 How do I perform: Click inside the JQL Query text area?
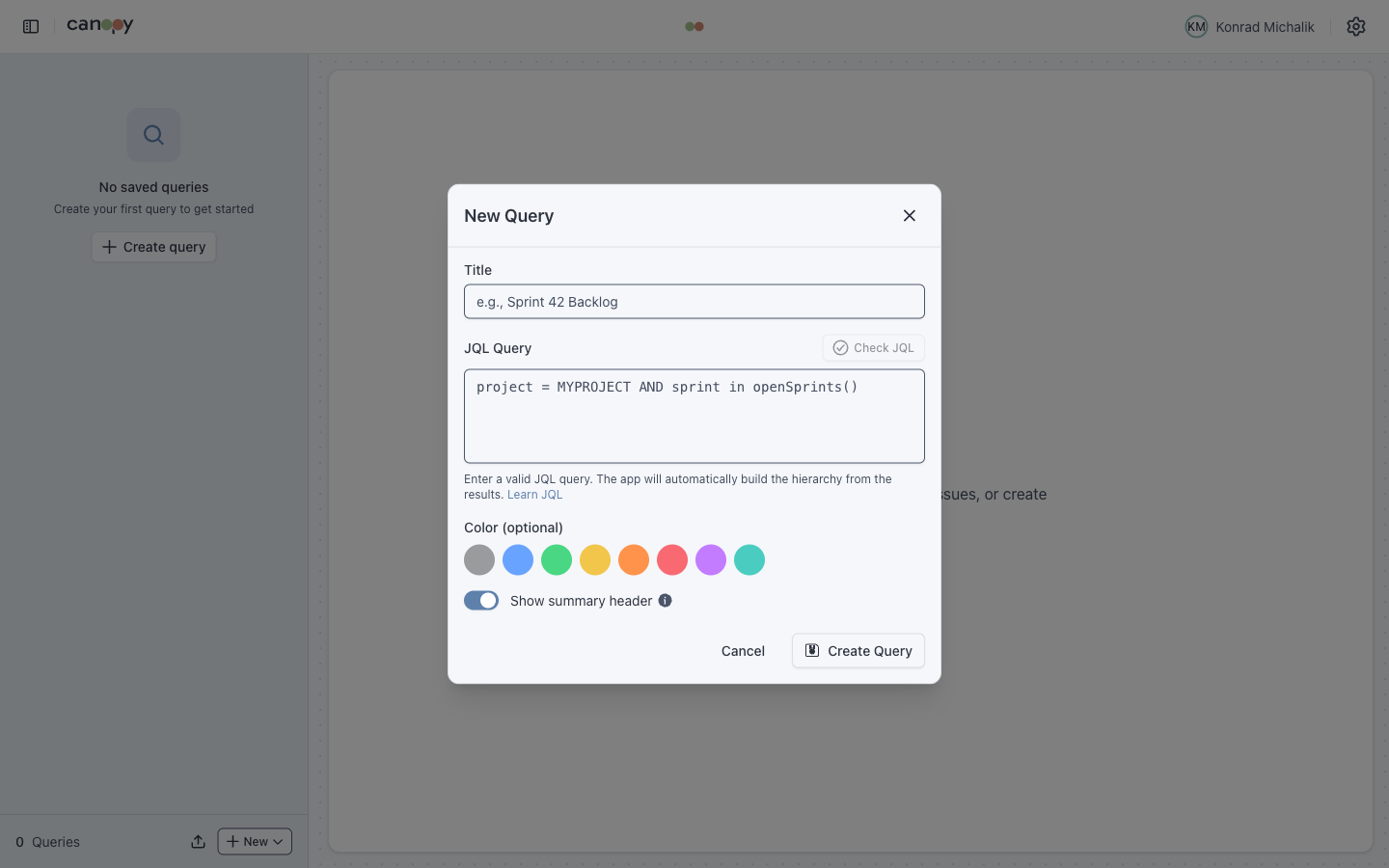tap(694, 416)
